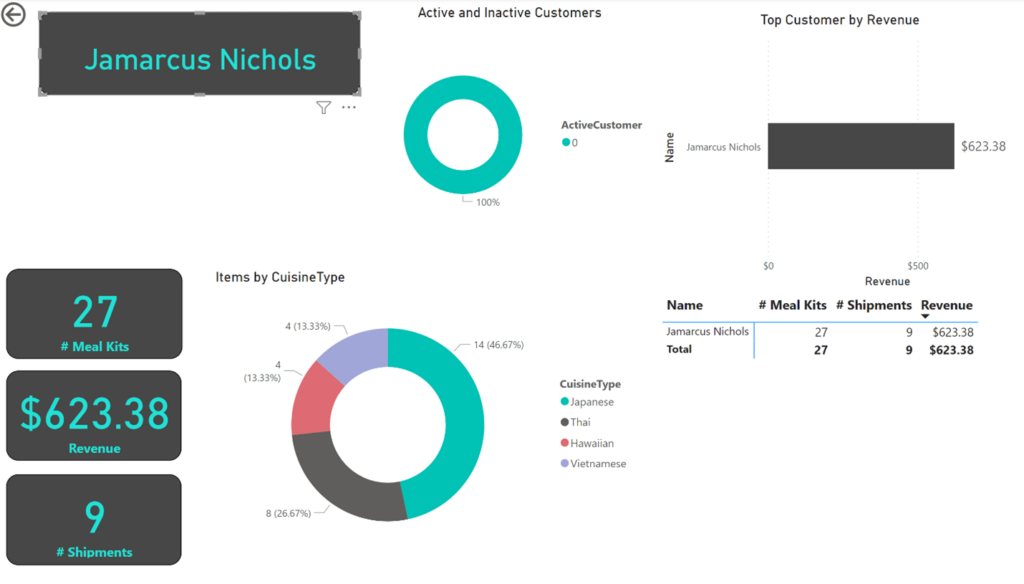Select the Thai legend entry
Image resolution: width=1024 pixels, height=584 pixels.
click(x=580, y=423)
